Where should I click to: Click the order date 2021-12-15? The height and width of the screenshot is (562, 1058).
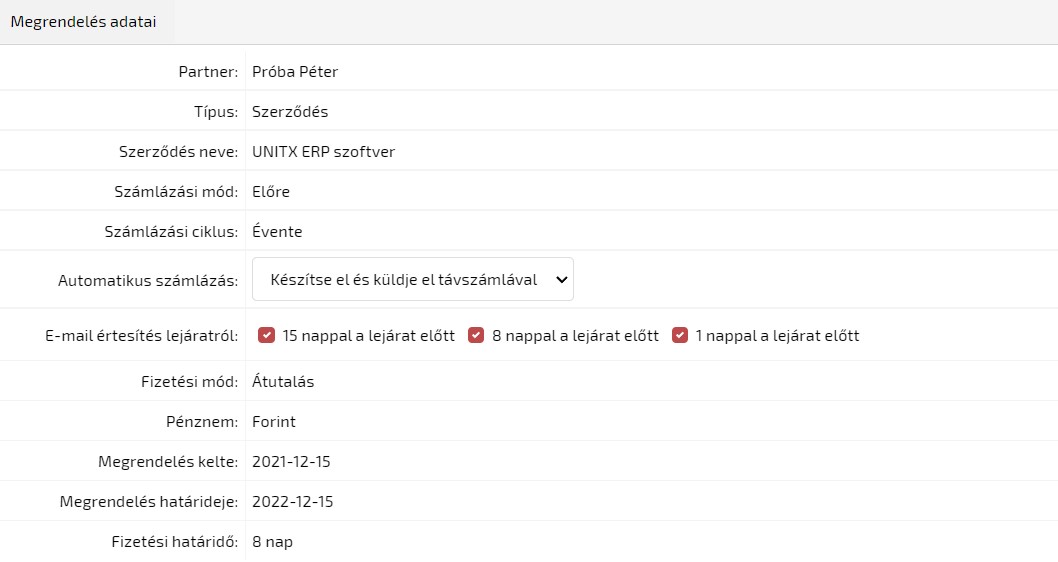[x=291, y=462]
